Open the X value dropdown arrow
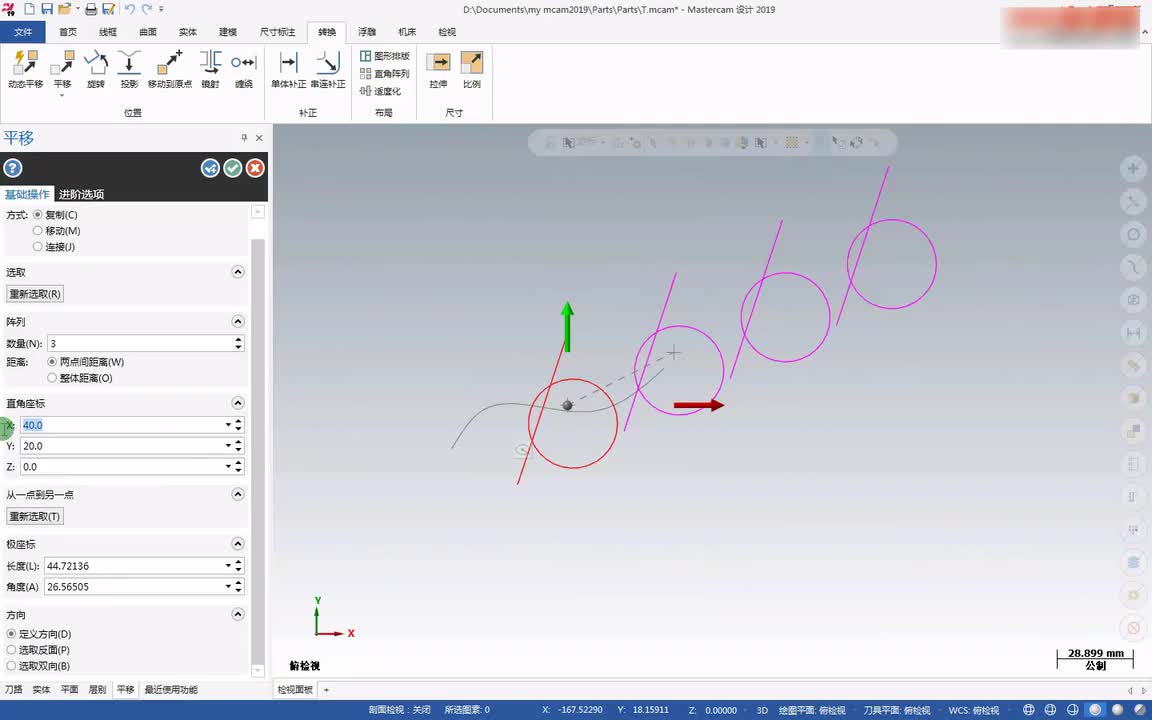 [x=228, y=425]
